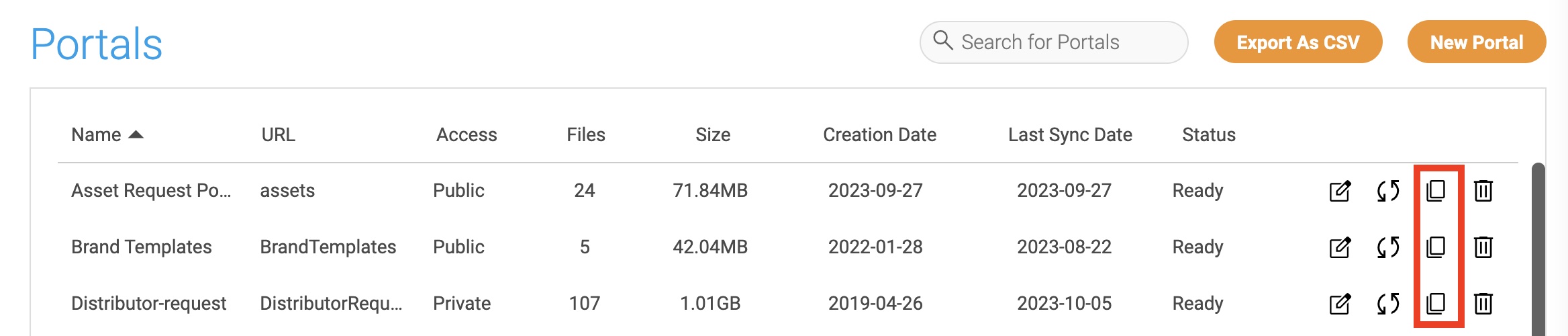Toggle Name column sort arrow
The width and height of the screenshot is (1568, 336).
(x=136, y=134)
